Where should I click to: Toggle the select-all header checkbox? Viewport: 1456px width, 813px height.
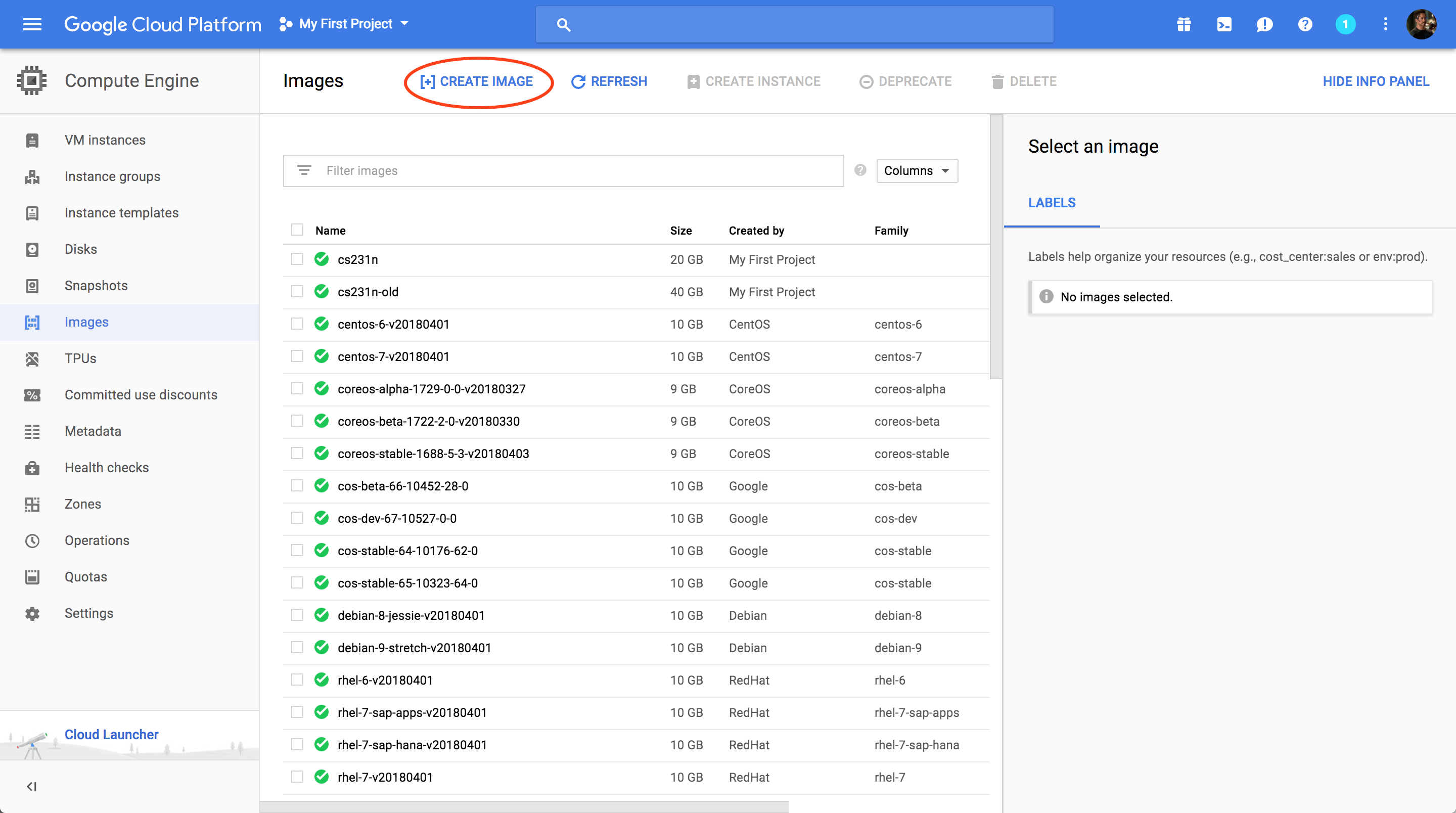(x=297, y=230)
